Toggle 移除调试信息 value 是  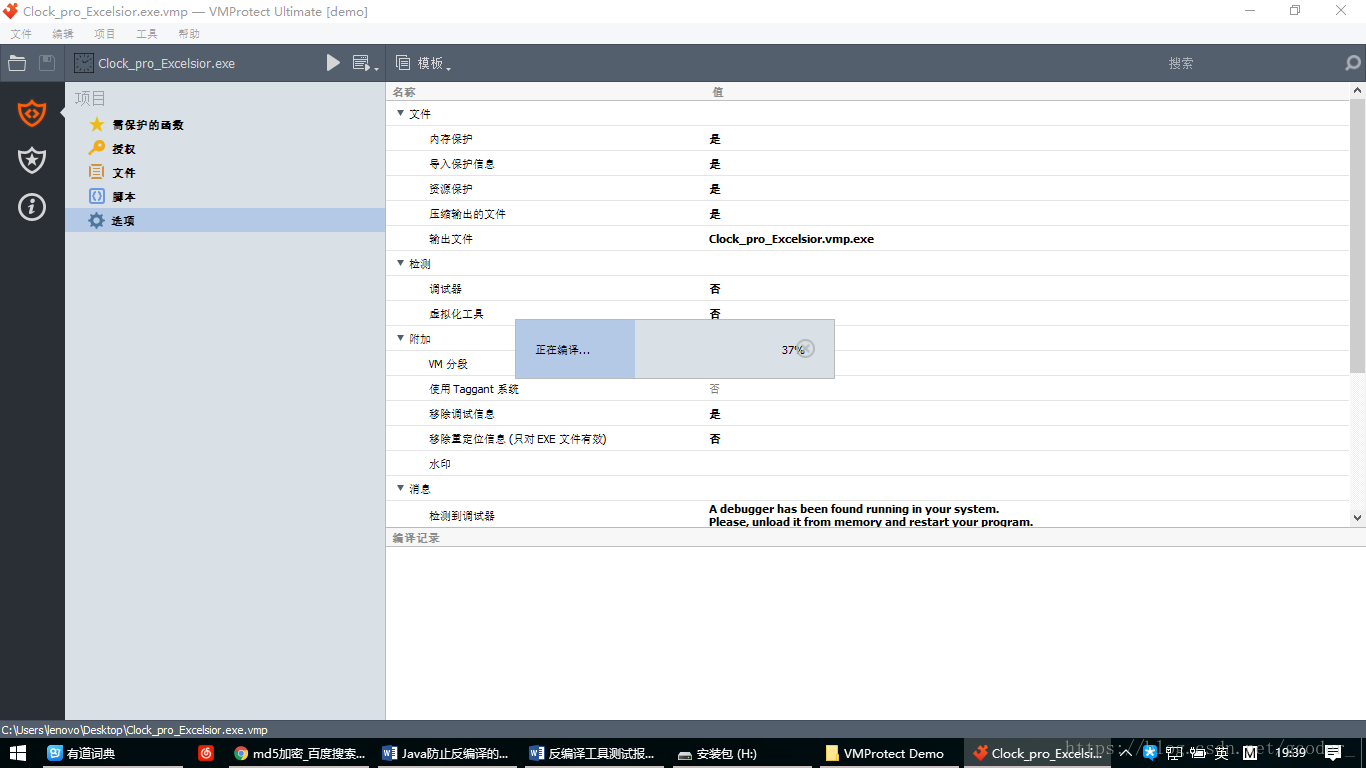(x=715, y=414)
